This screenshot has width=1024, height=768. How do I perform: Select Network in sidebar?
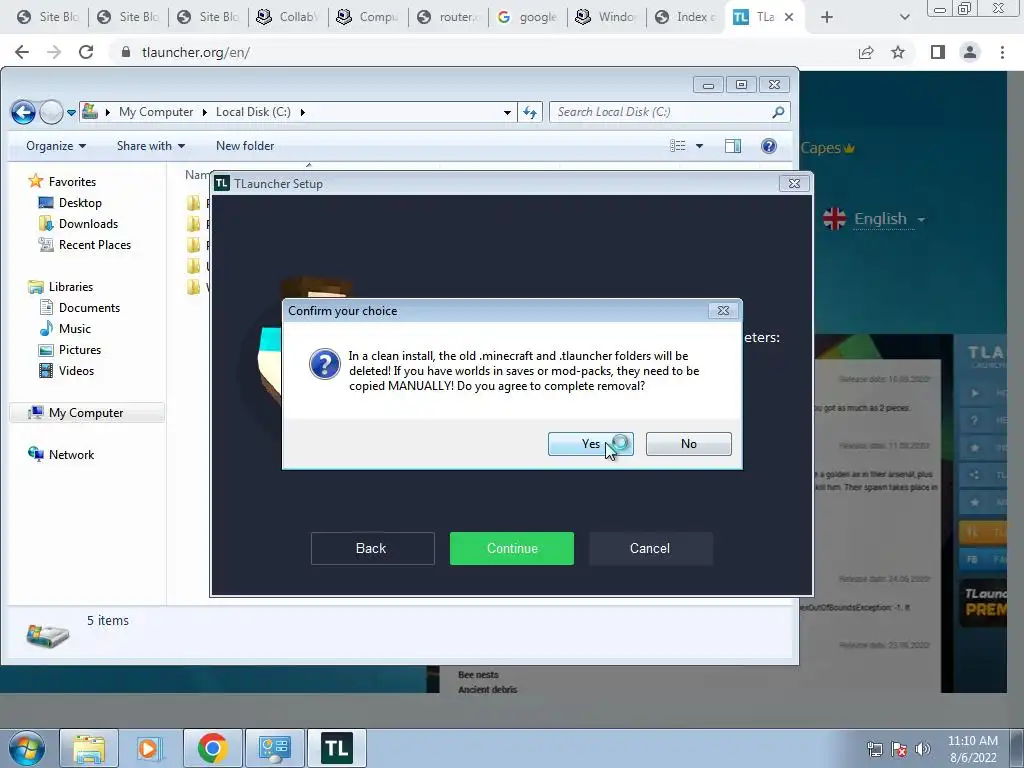tap(71, 455)
